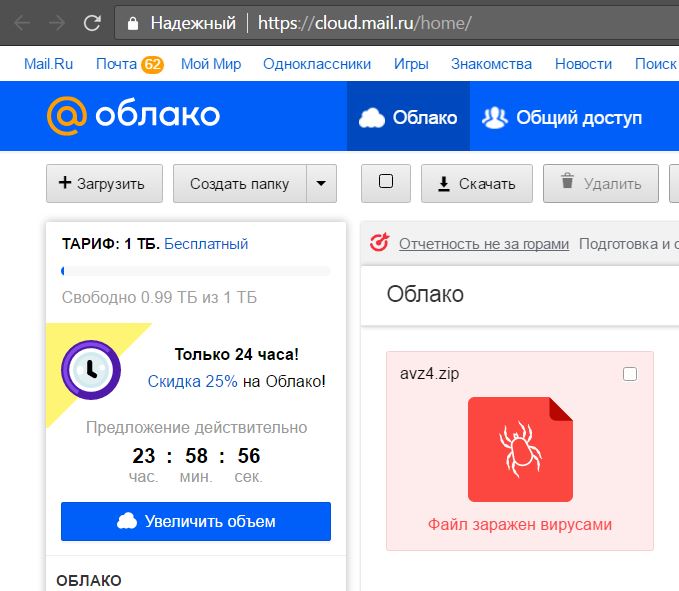Viewport: 679px width, 591px height.
Task: Click the Создать папку button
Action: coord(239,184)
